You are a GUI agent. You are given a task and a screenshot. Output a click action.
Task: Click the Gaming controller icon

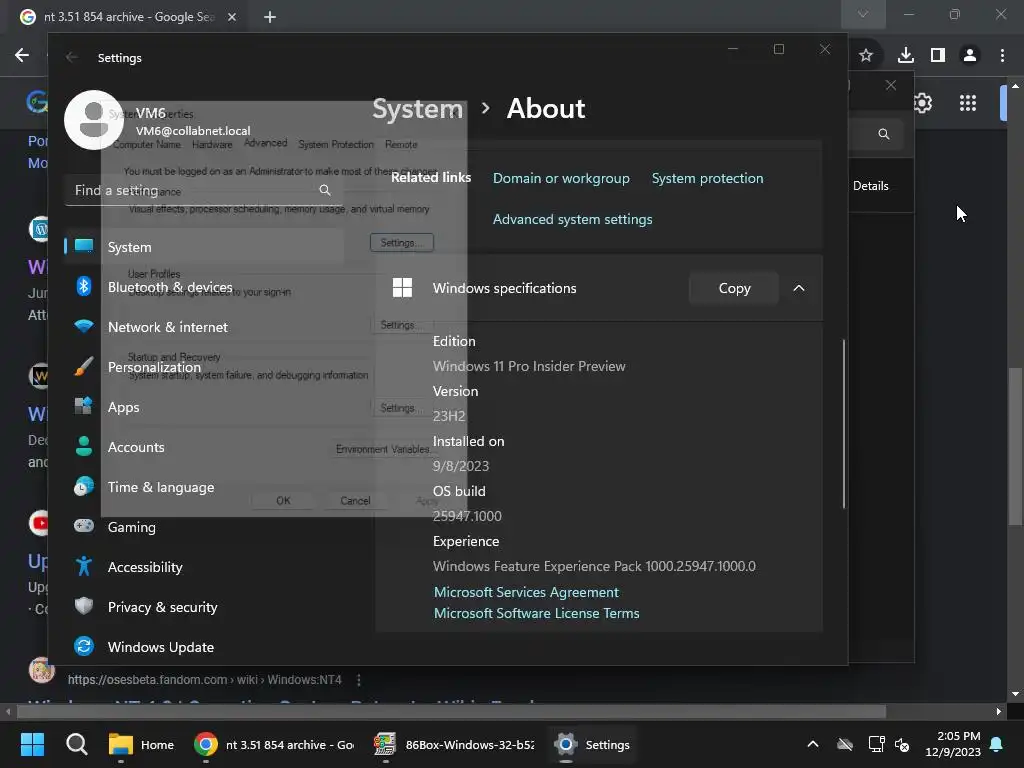(x=84, y=526)
